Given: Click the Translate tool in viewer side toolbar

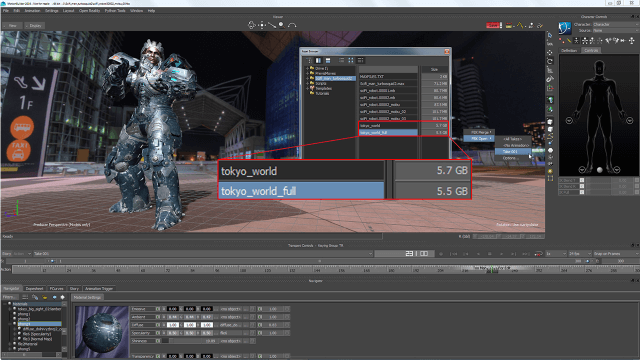Looking at the screenshot, I should (x=550, y=53).
